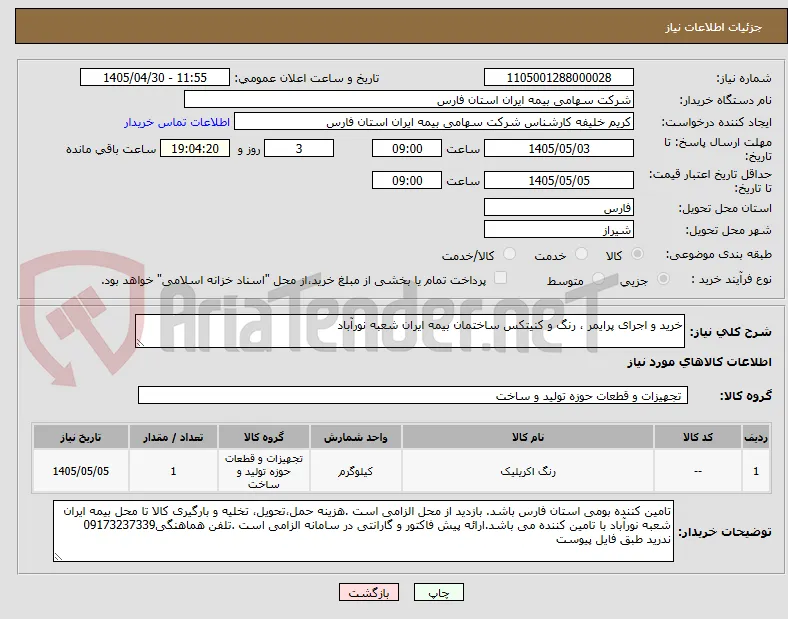Click the need number field 1105001288000028
Image resolution: width=788 pixels, height=619 pixels.
coord(559,77)
